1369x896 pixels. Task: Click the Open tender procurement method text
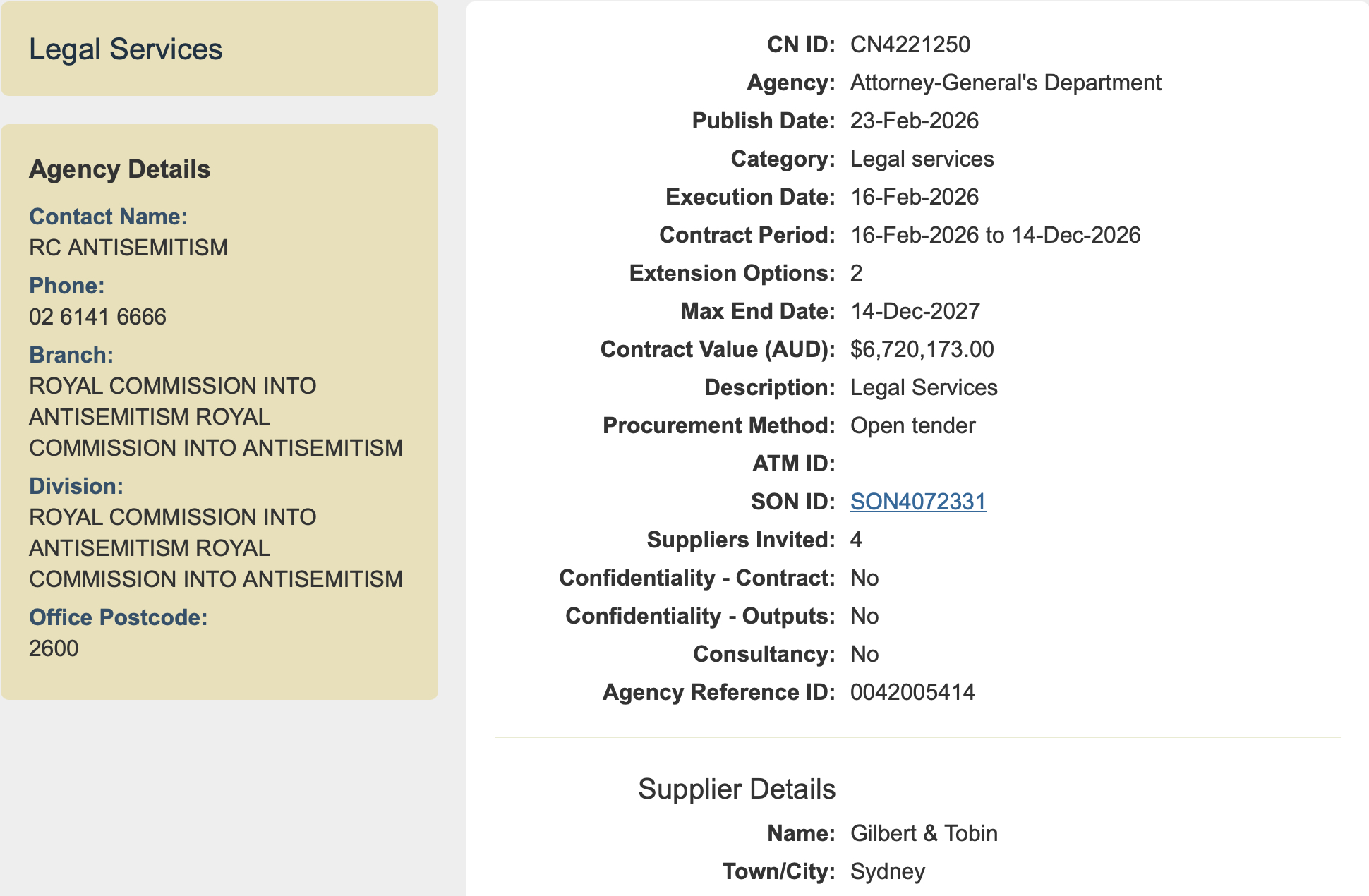912,425
